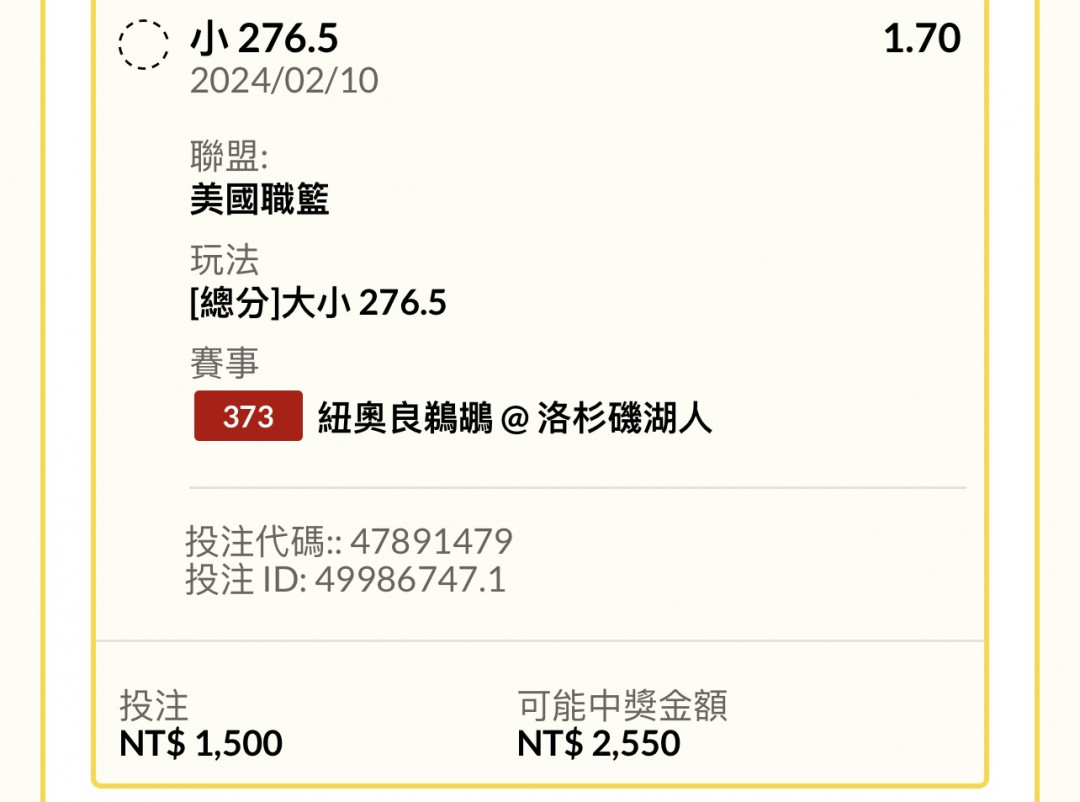Click the divider line above 投注代碼

pos(577,488)
